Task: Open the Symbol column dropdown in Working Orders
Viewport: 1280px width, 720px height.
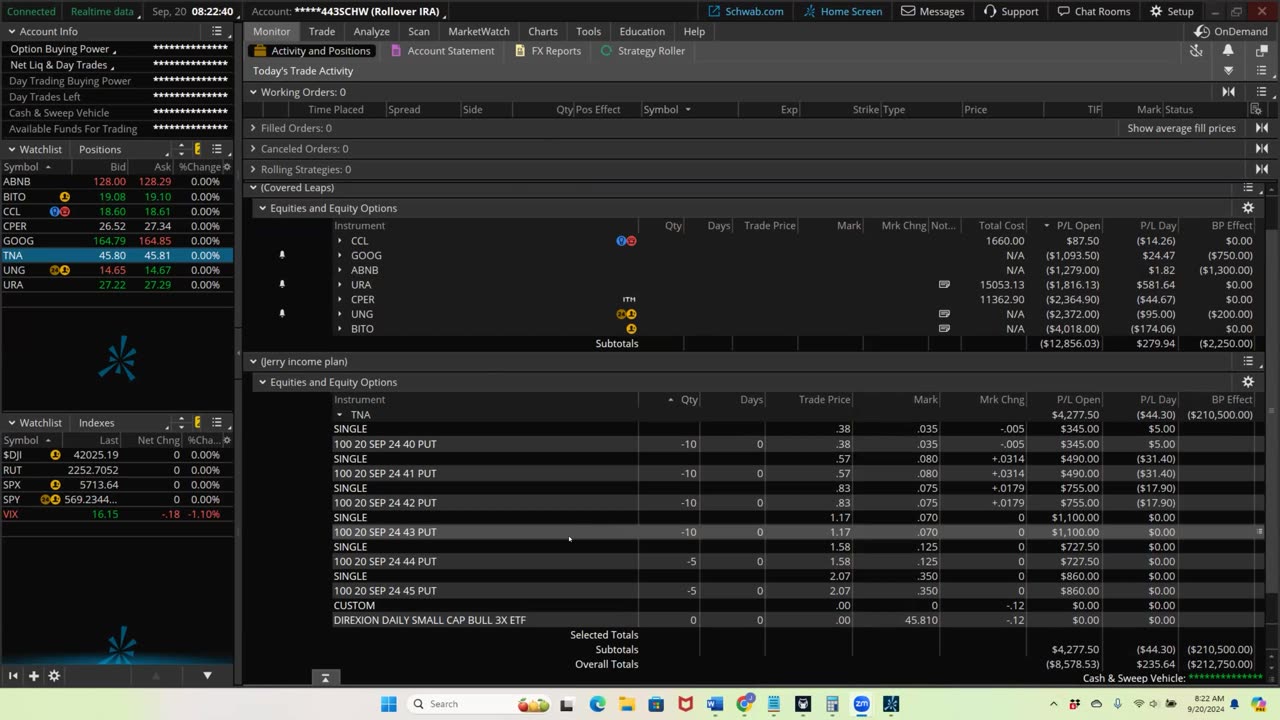Action: tap(687, 109)
